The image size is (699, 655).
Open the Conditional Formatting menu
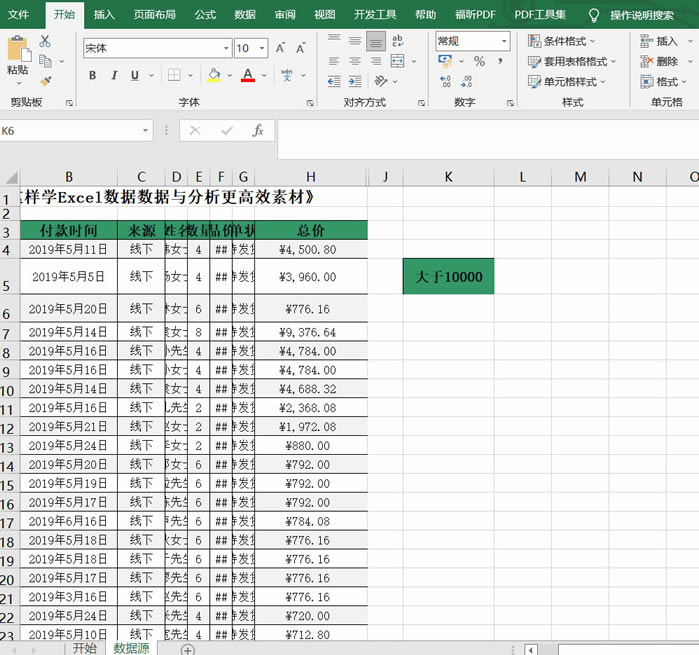click(561, 41)
